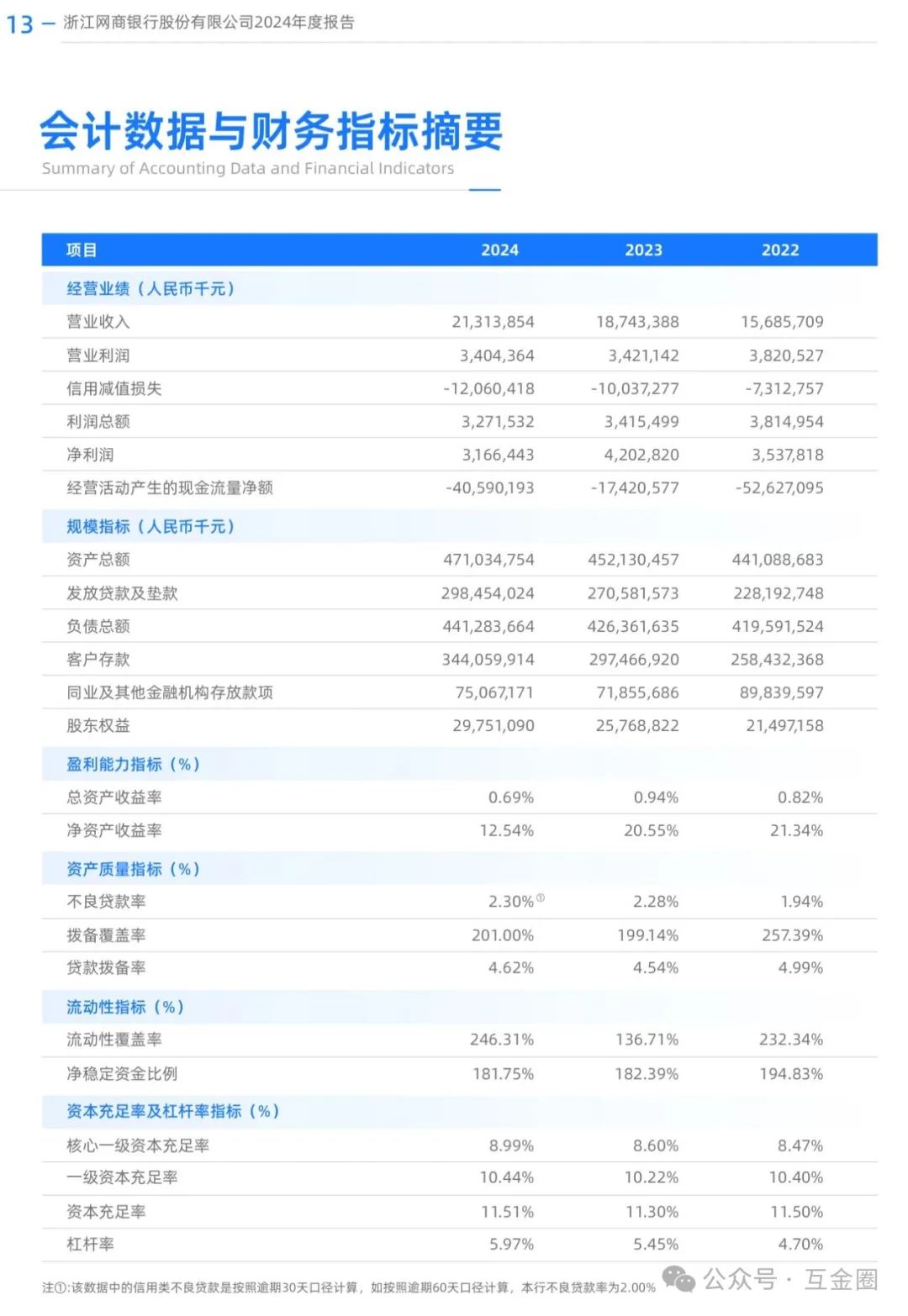Click the page header 浙江网商银行股份有限公司2024年度报告
The image size is (908, 1316).
[209, 23]
